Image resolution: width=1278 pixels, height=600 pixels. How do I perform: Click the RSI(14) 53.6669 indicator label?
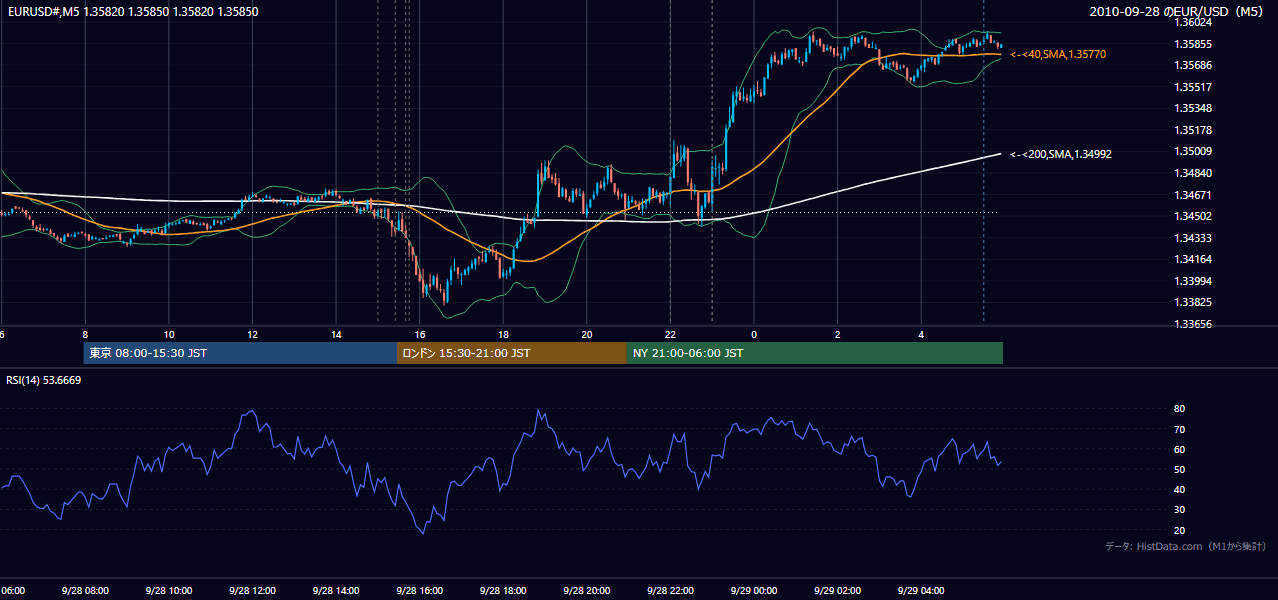tap(44, 380)
